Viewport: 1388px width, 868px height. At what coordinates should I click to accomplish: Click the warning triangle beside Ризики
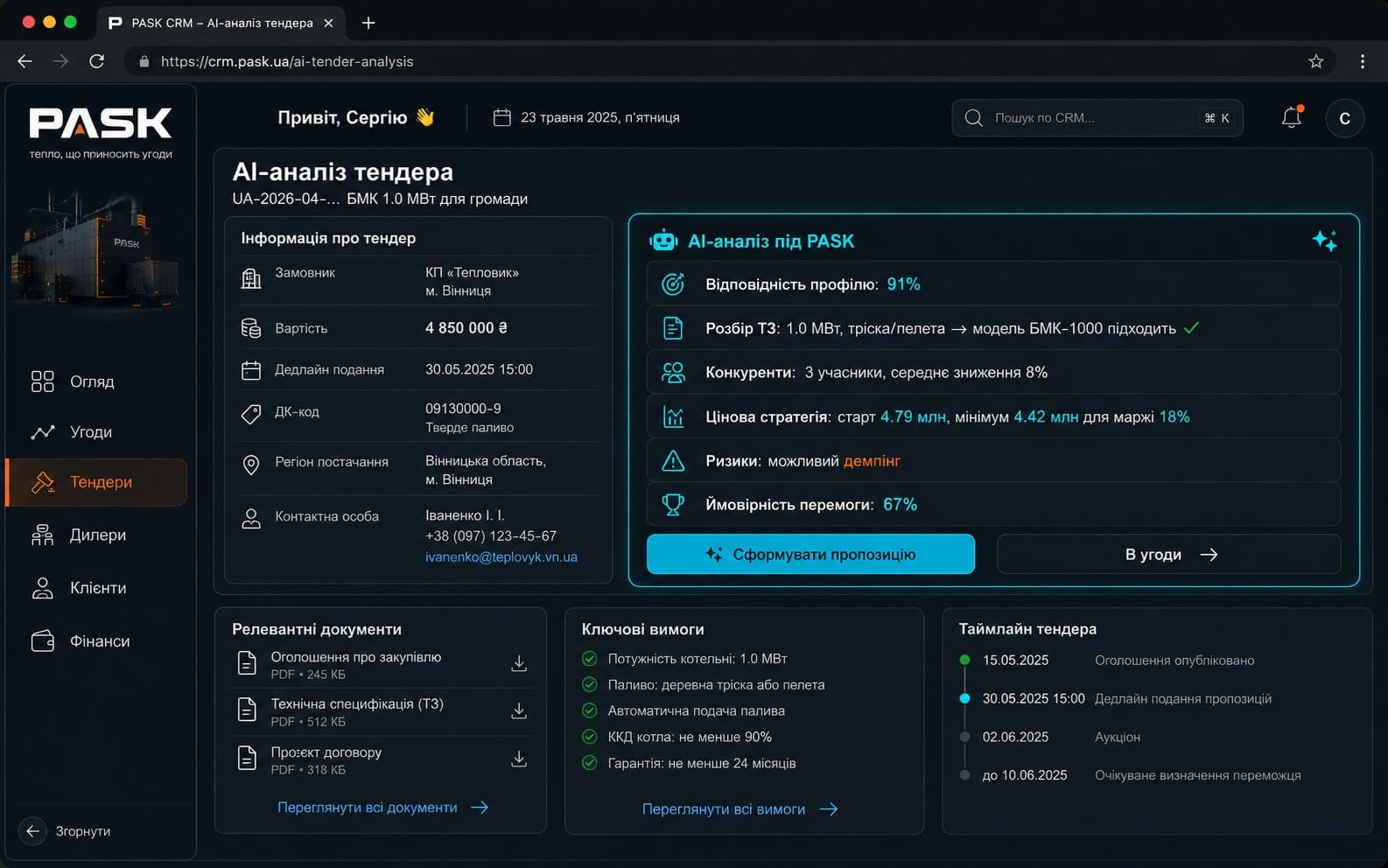click(673, 460)
